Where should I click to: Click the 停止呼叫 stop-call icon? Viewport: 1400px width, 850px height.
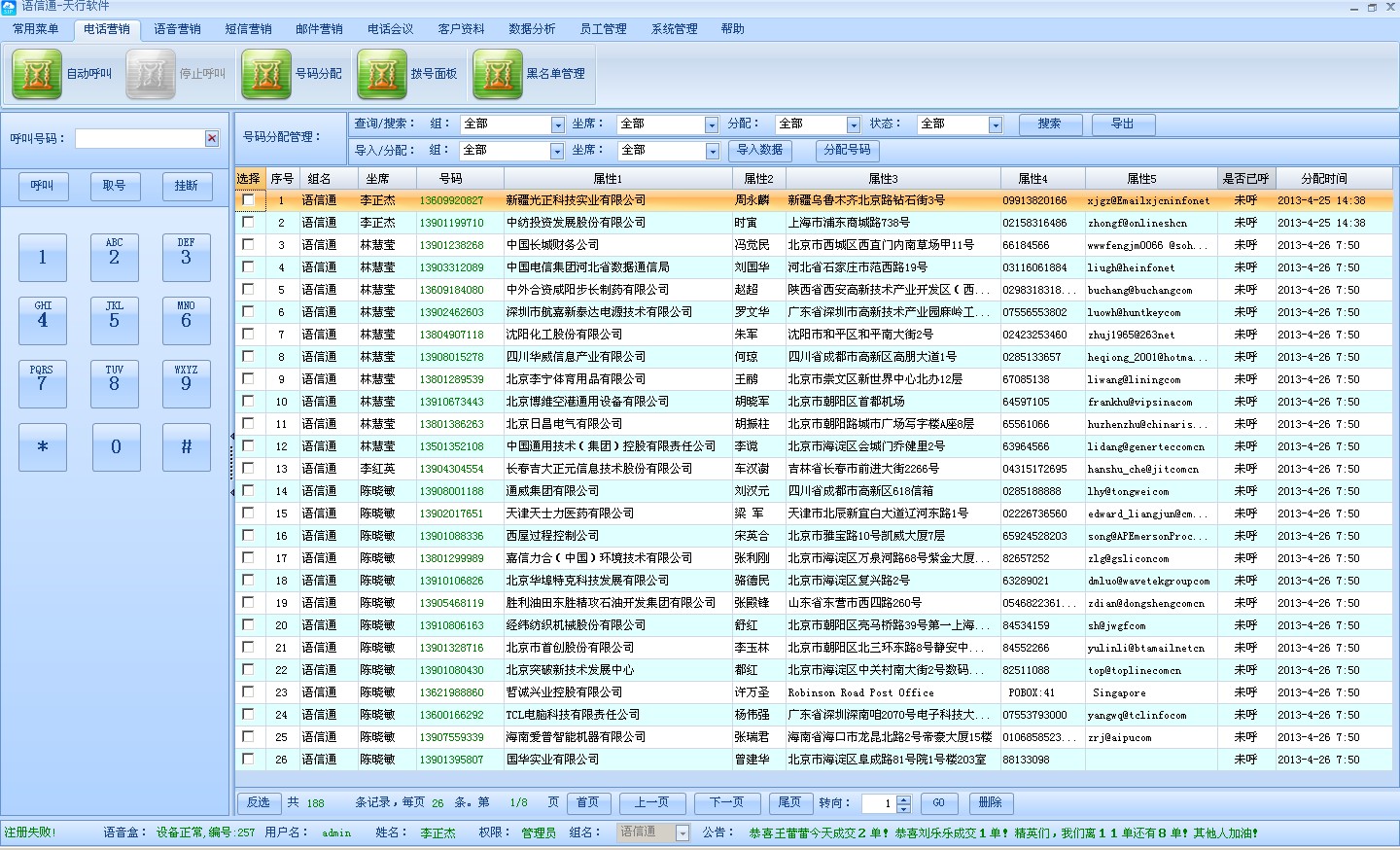point(151,74)
